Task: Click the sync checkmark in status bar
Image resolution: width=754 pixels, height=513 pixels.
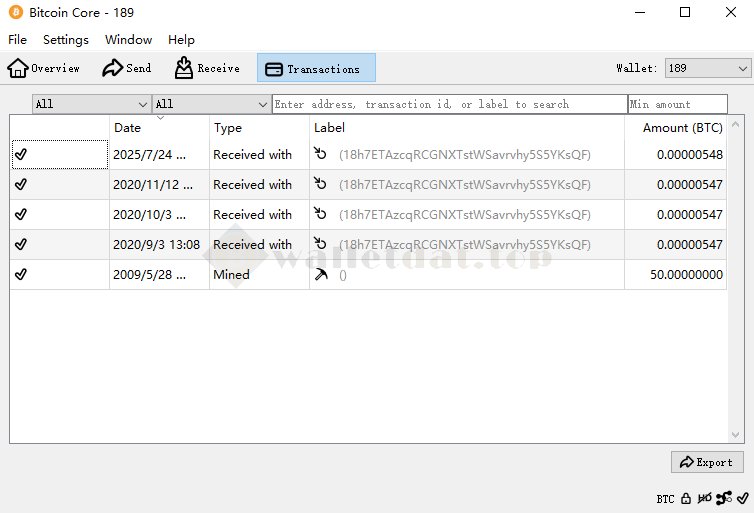Action: 742,498
